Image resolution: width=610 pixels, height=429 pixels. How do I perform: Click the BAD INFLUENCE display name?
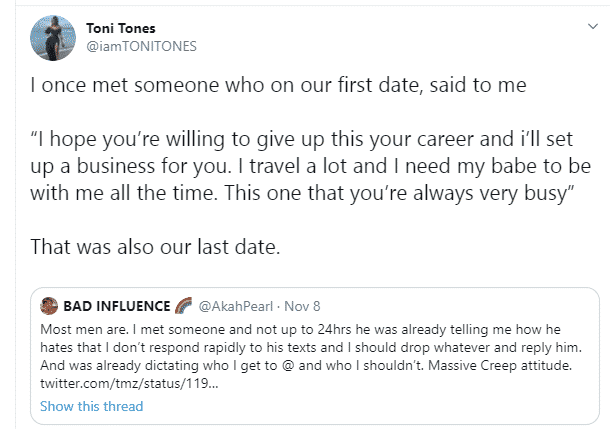coord(117,306)
